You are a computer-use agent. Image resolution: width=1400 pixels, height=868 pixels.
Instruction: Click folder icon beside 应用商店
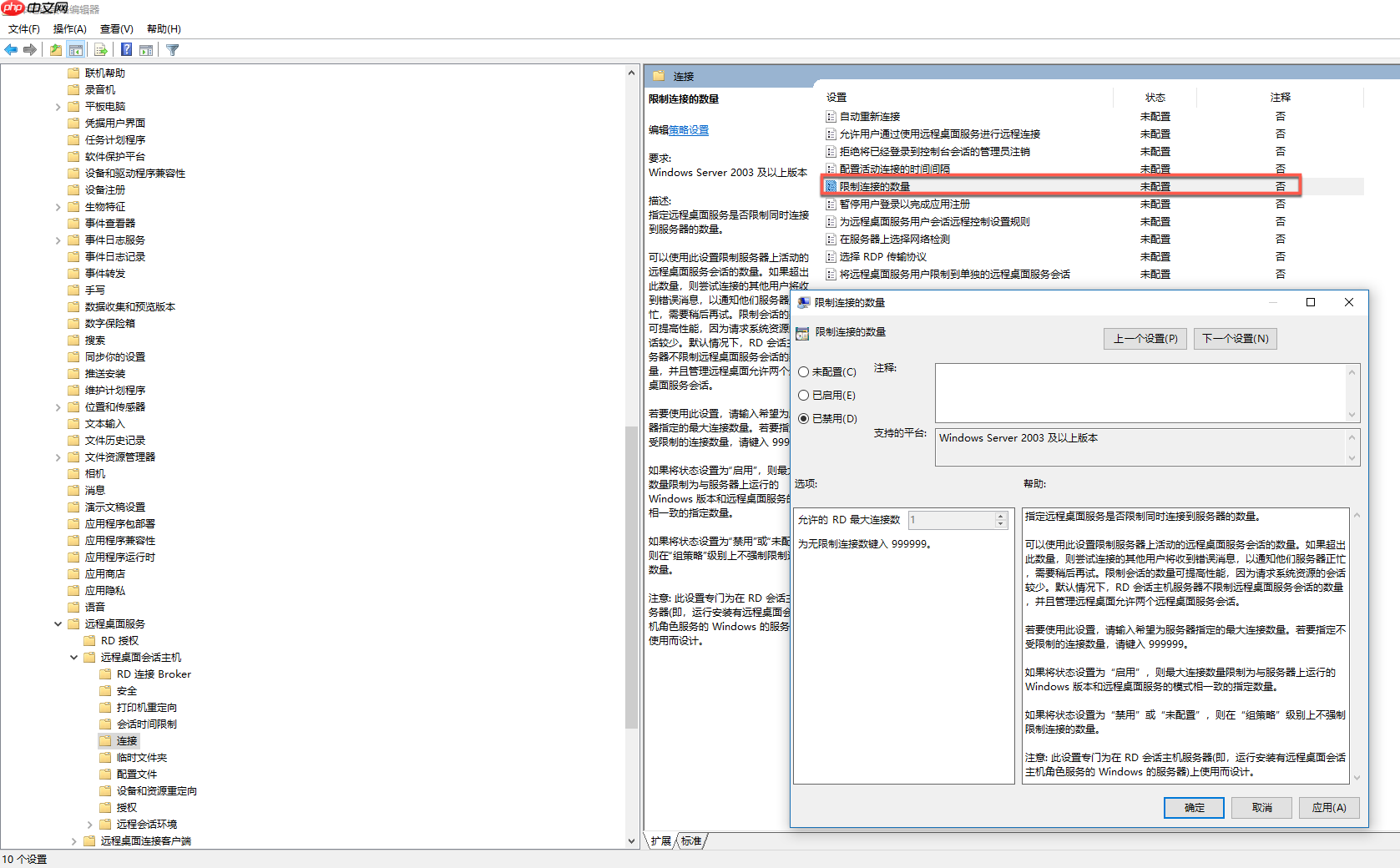point(73,573)
